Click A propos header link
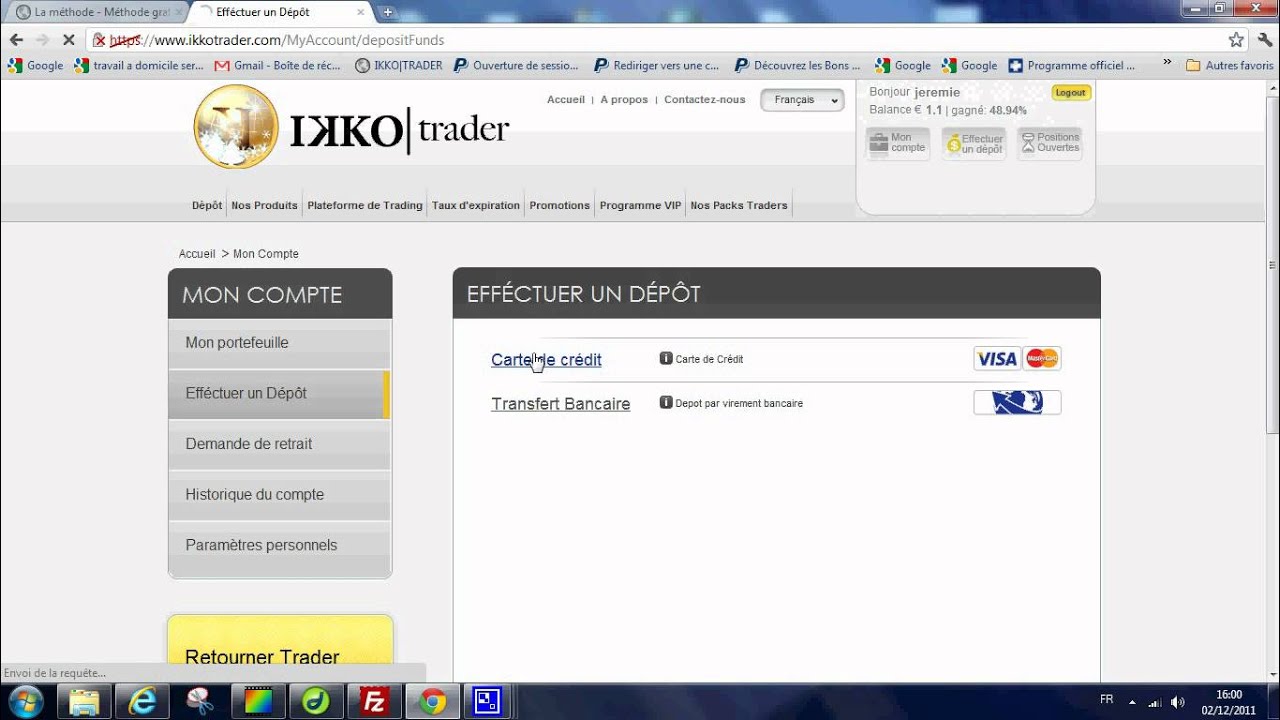 pos(624,100)
